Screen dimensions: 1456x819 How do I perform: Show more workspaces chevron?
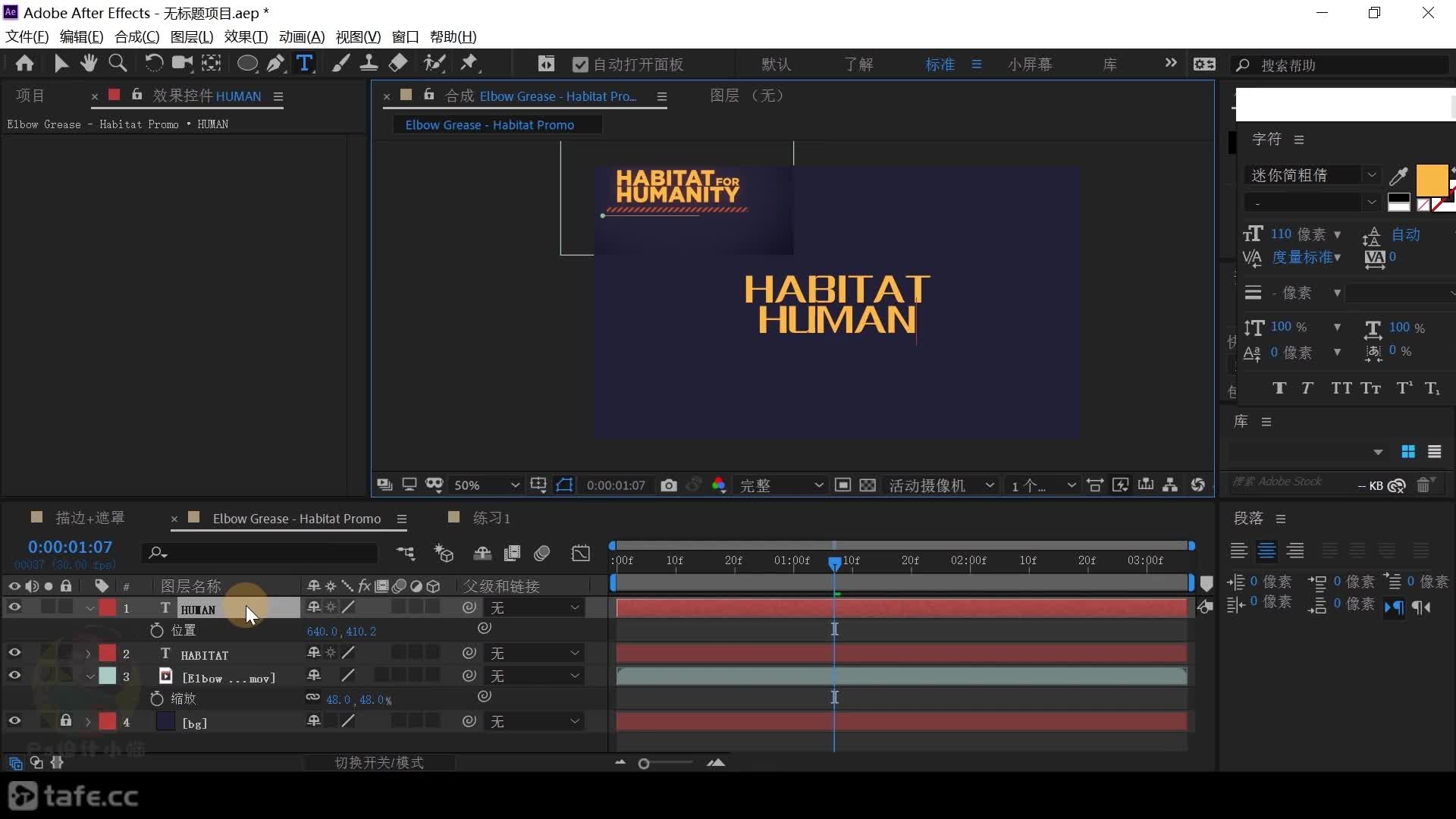pyautogui.click(x=1171, y=64)
